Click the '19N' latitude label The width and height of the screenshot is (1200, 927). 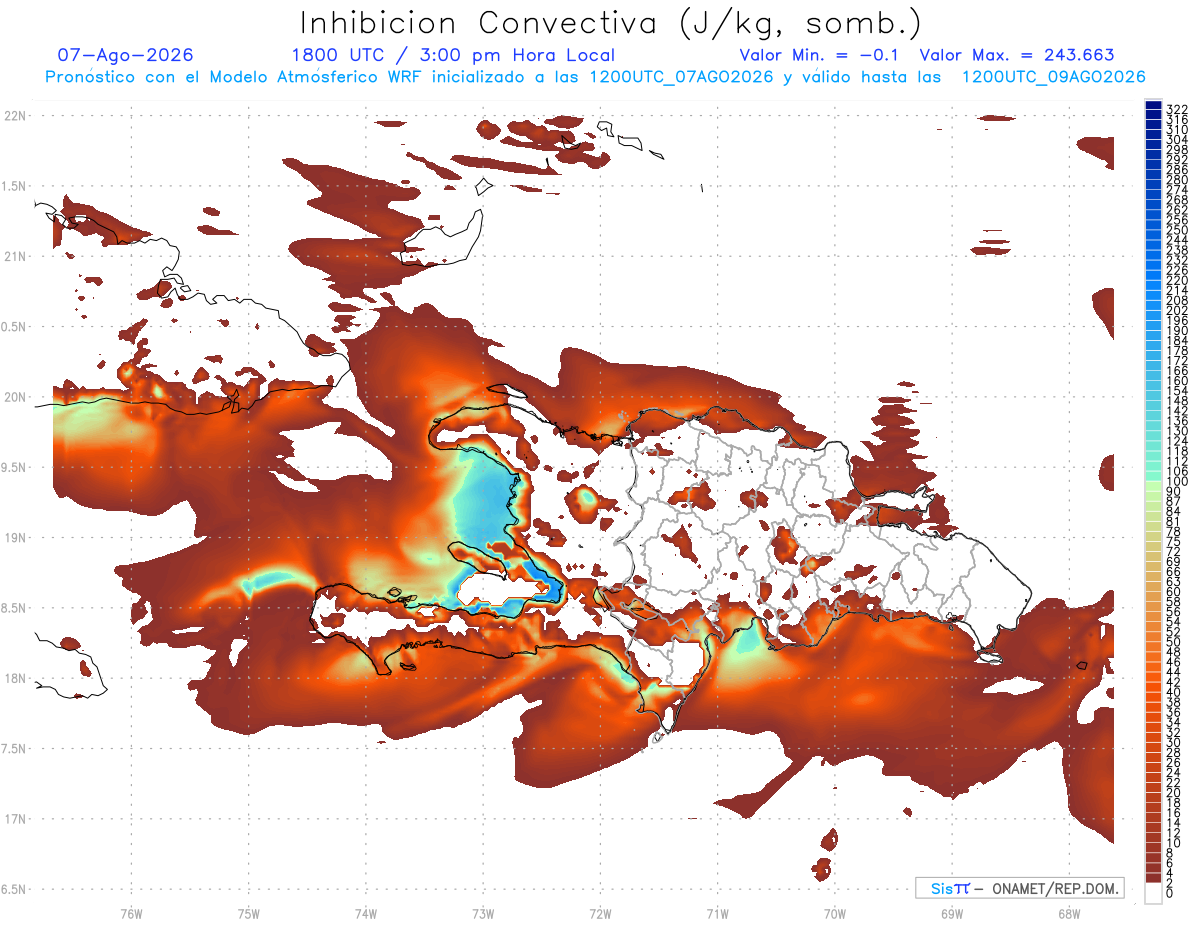tap(15, 537)
